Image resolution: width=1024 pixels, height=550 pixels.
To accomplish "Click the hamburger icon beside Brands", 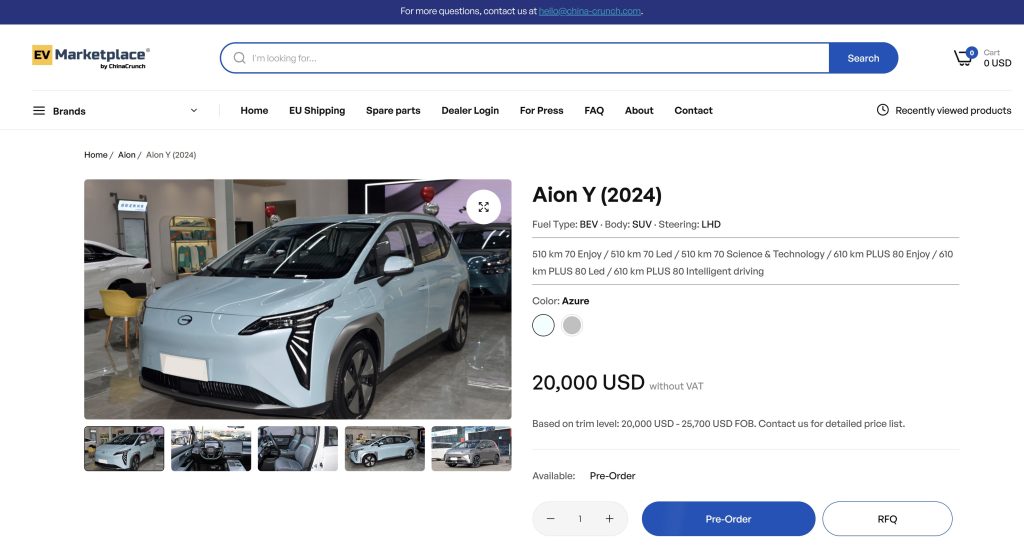I will (x=39, y=111).
